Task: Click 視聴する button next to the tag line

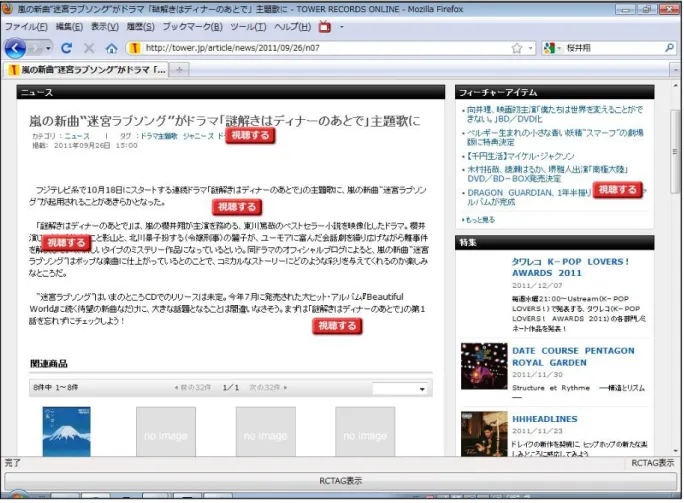Action: point(250,135)
